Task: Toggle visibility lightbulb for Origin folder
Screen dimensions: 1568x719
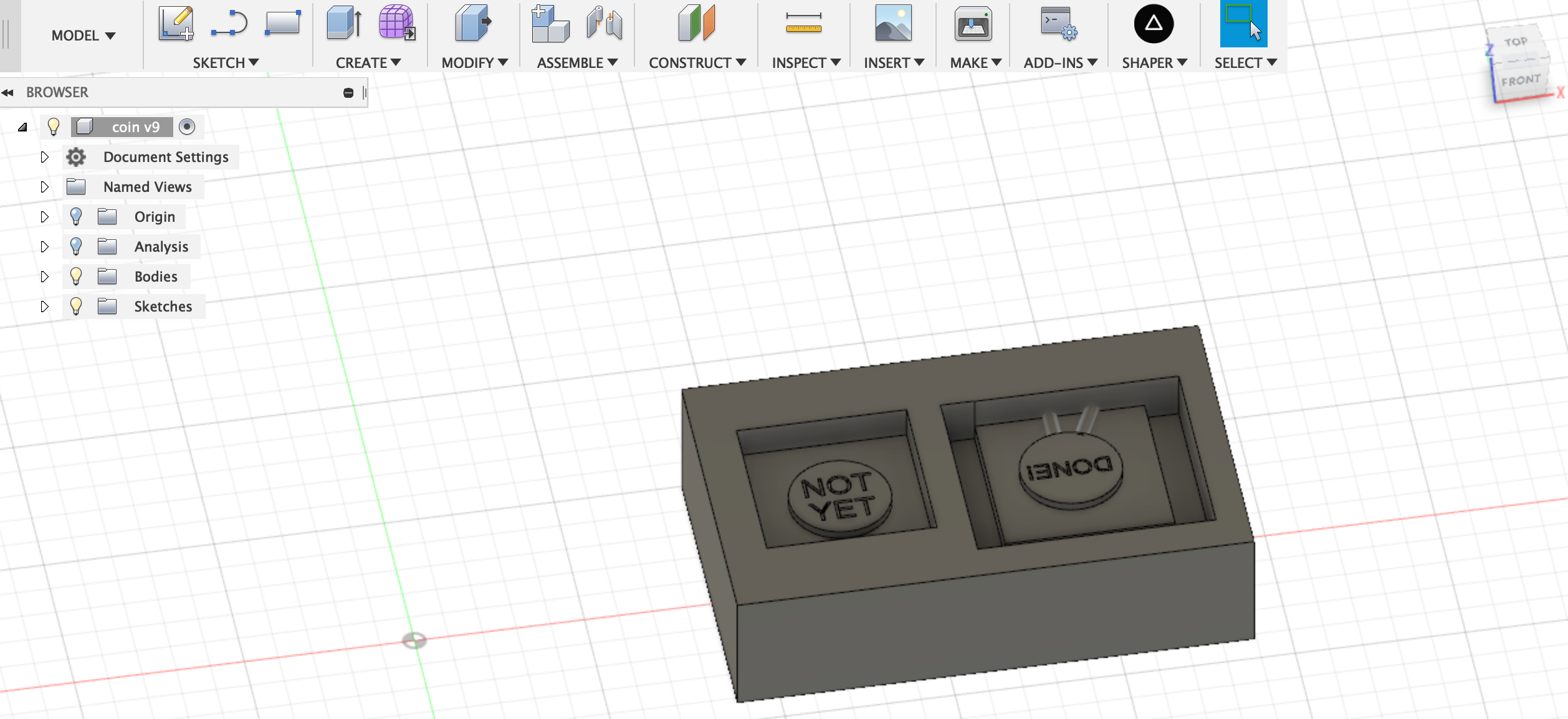Action: point(76,216)
